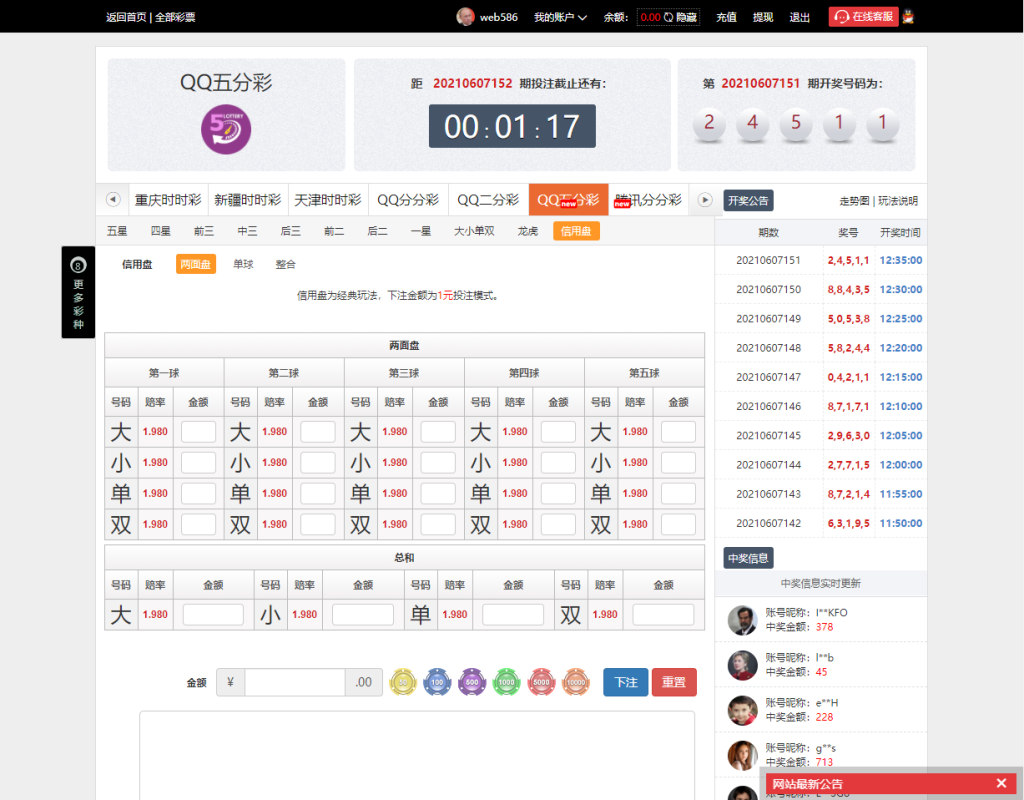This screenshot has height=800, width=1024.
Task: Close the 网站最新公告 notice bar
Action: tap(1001, 783)
